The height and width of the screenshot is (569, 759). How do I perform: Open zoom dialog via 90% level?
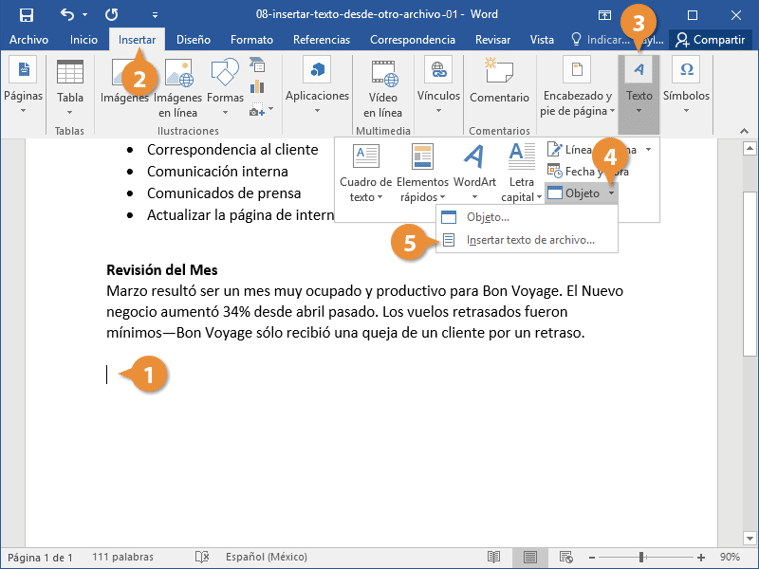(x=729, y=557)
